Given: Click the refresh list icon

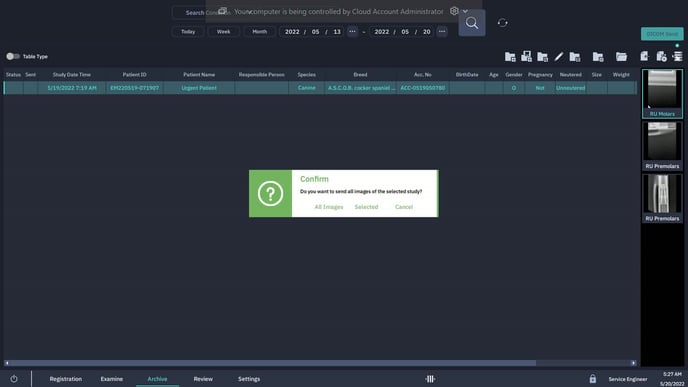Looking at the screenshot, I should (502, 23).
